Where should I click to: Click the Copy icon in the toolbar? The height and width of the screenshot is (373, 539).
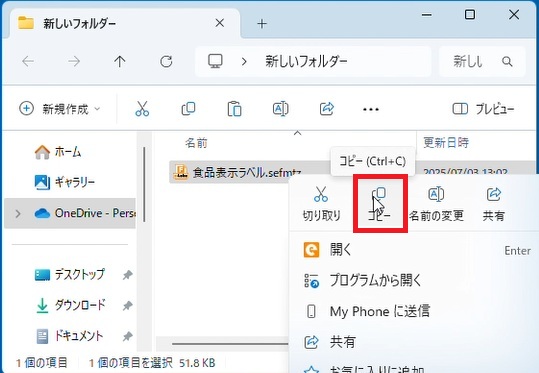(188, 109)
